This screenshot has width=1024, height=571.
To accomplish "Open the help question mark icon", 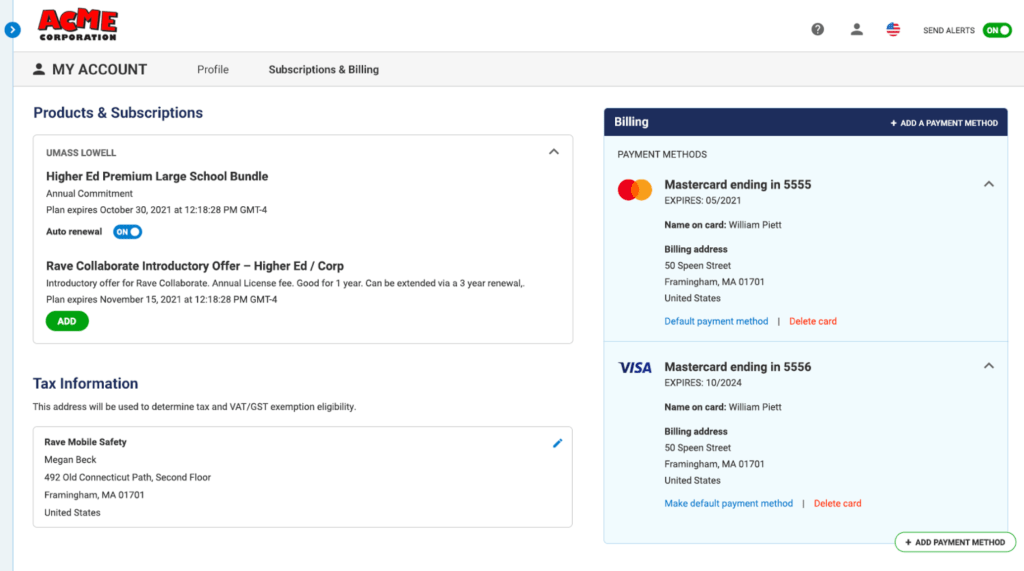I will tap(817, 30).
